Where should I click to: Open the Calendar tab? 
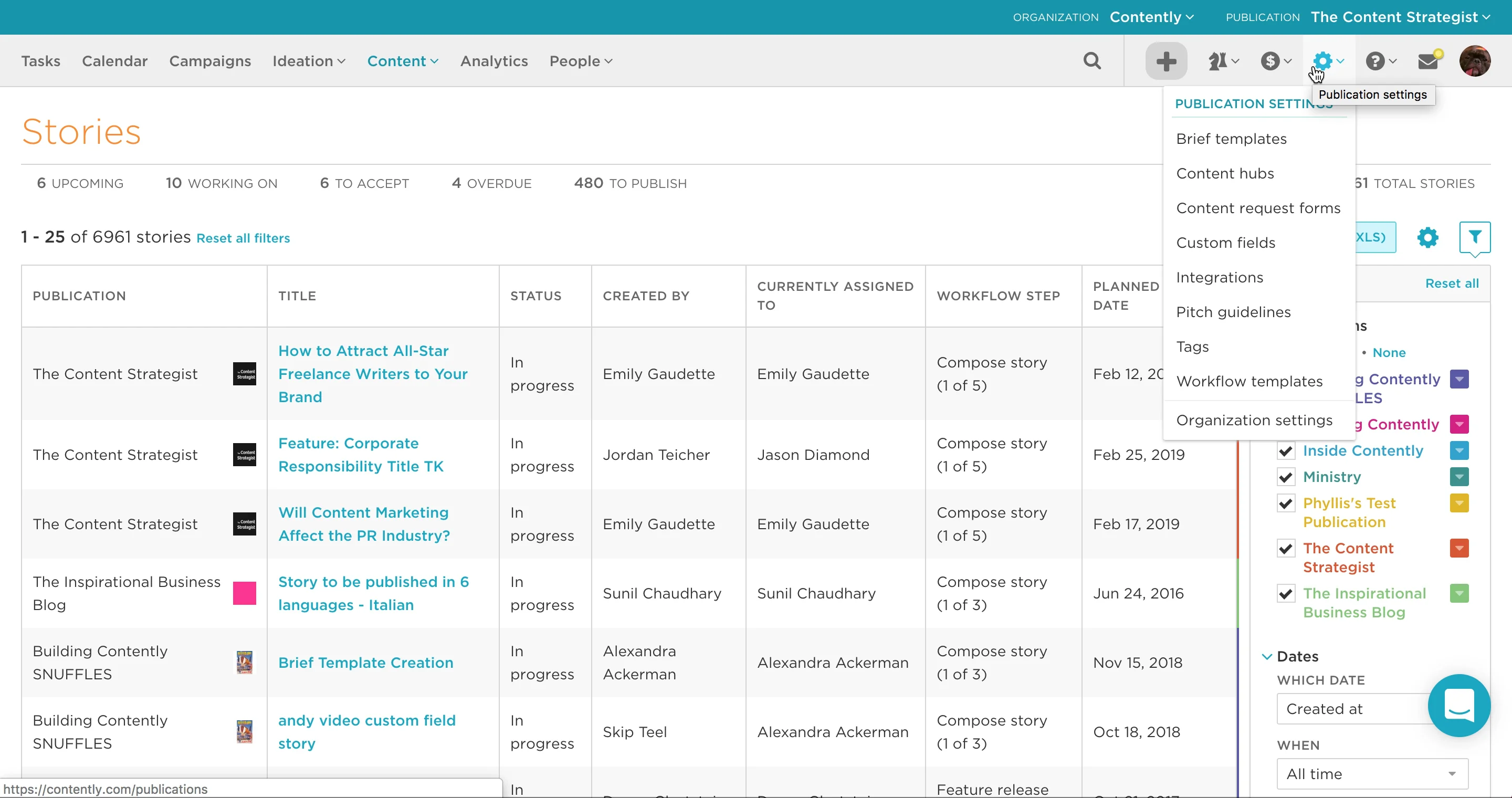(x=114, y=61)
